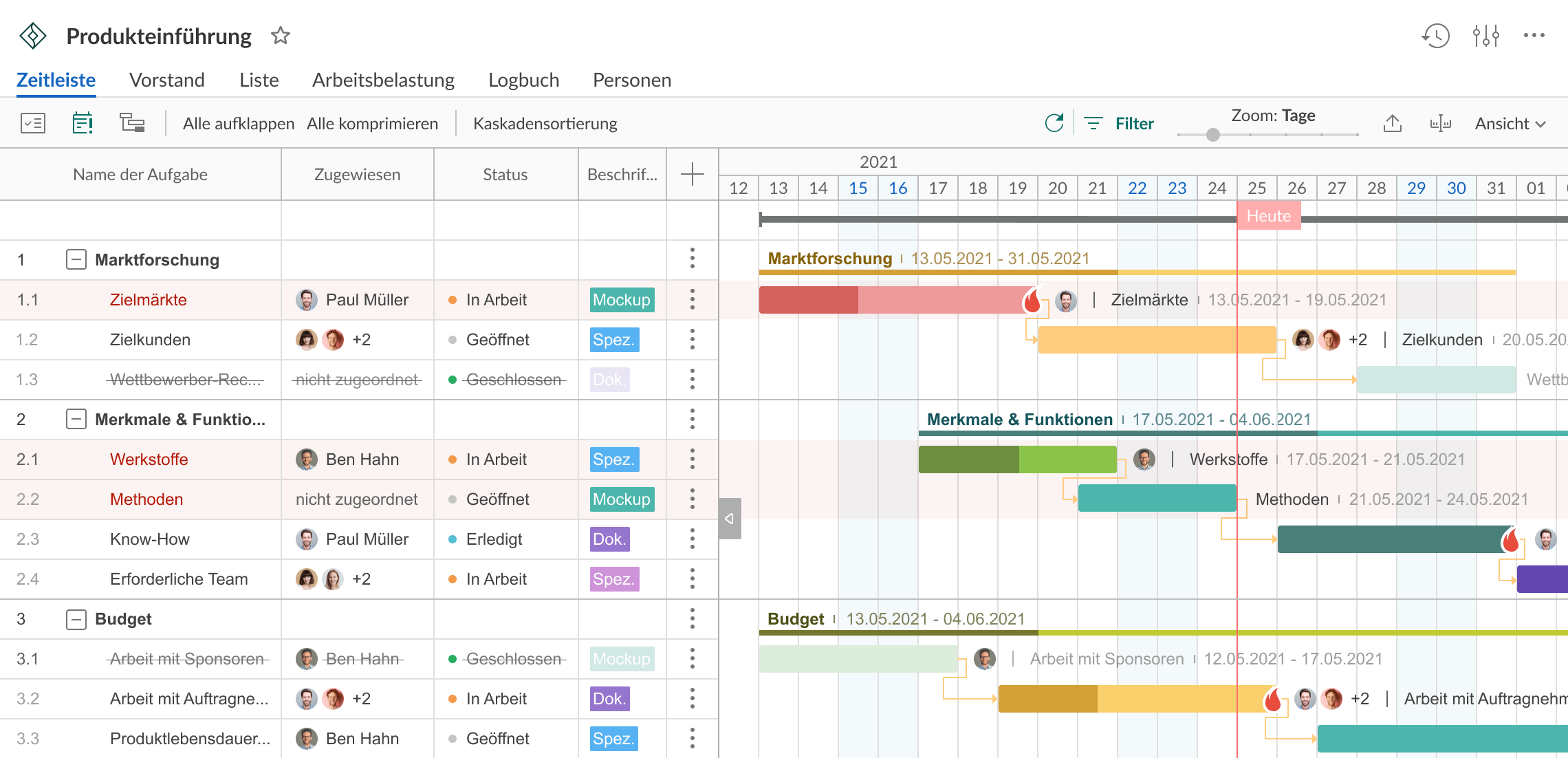Select the critical path ruler icon
Image resolution: width=1568 pixels, height=758 pixels.
(x=1441, y=122)
